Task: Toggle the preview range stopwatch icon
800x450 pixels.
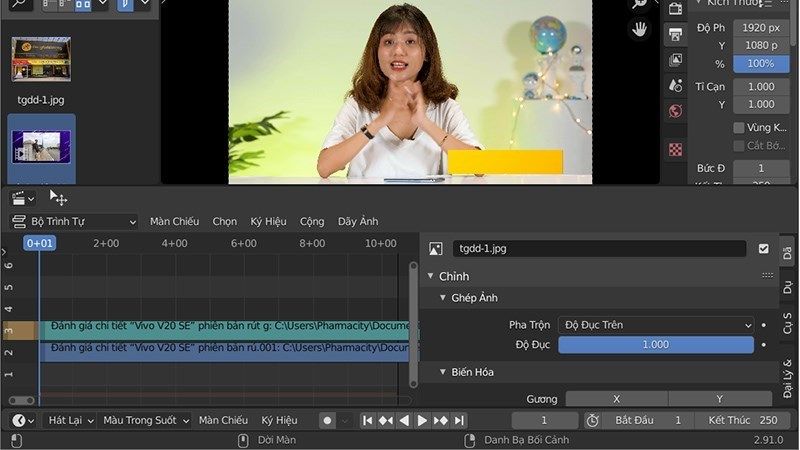Action: pos(592,420)
